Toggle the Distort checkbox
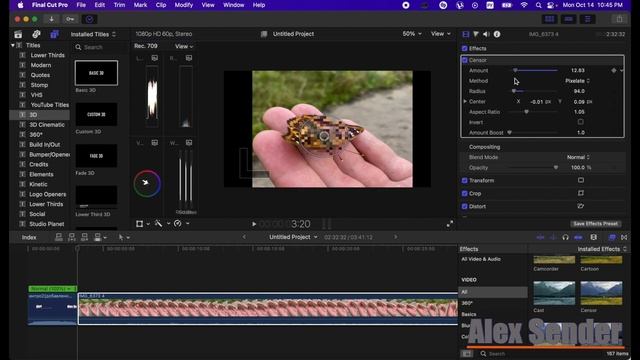This screenshot has width=640, height=360. click(464, 207)
